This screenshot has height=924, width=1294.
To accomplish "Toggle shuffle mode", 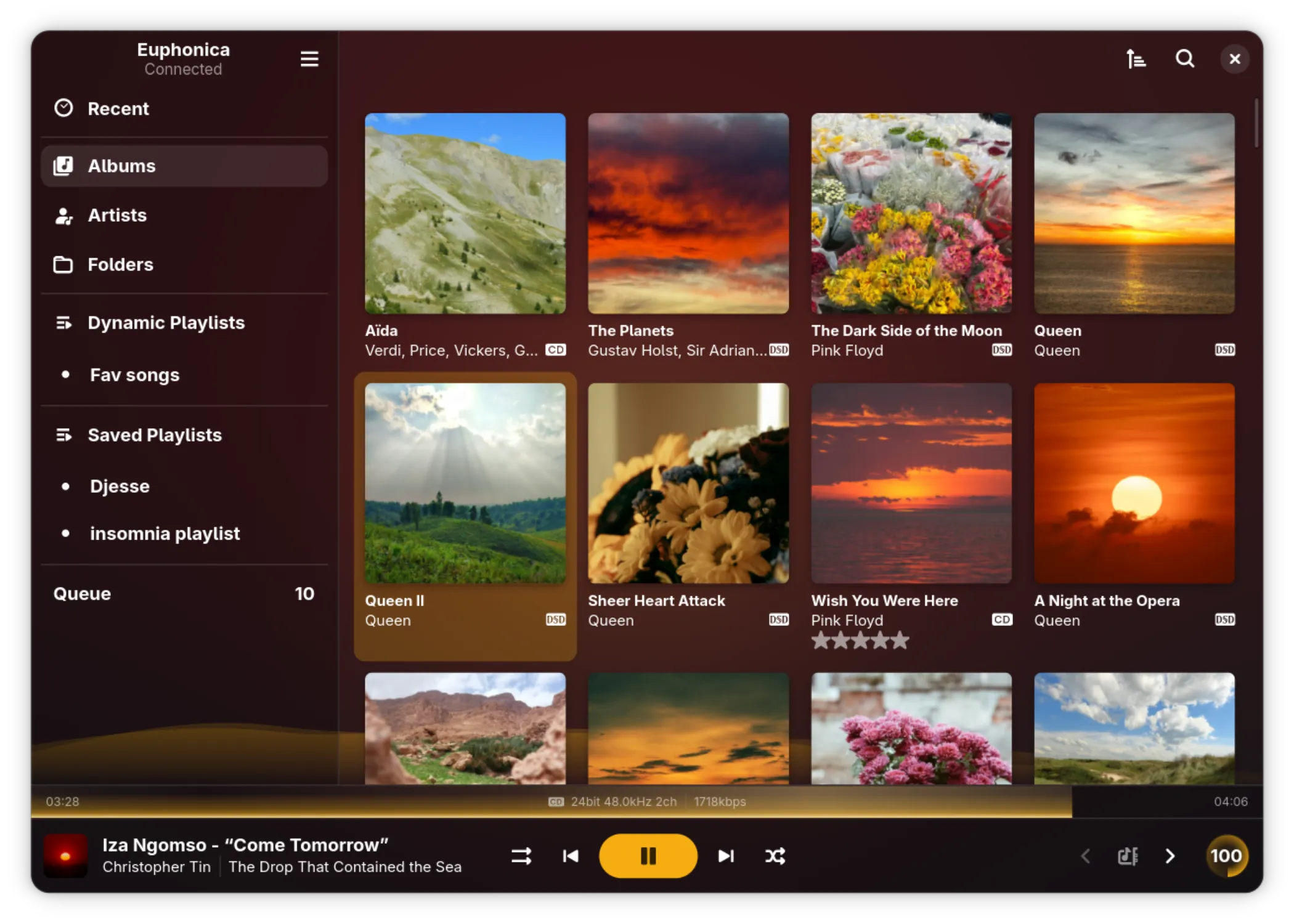I will click(775, 856).
